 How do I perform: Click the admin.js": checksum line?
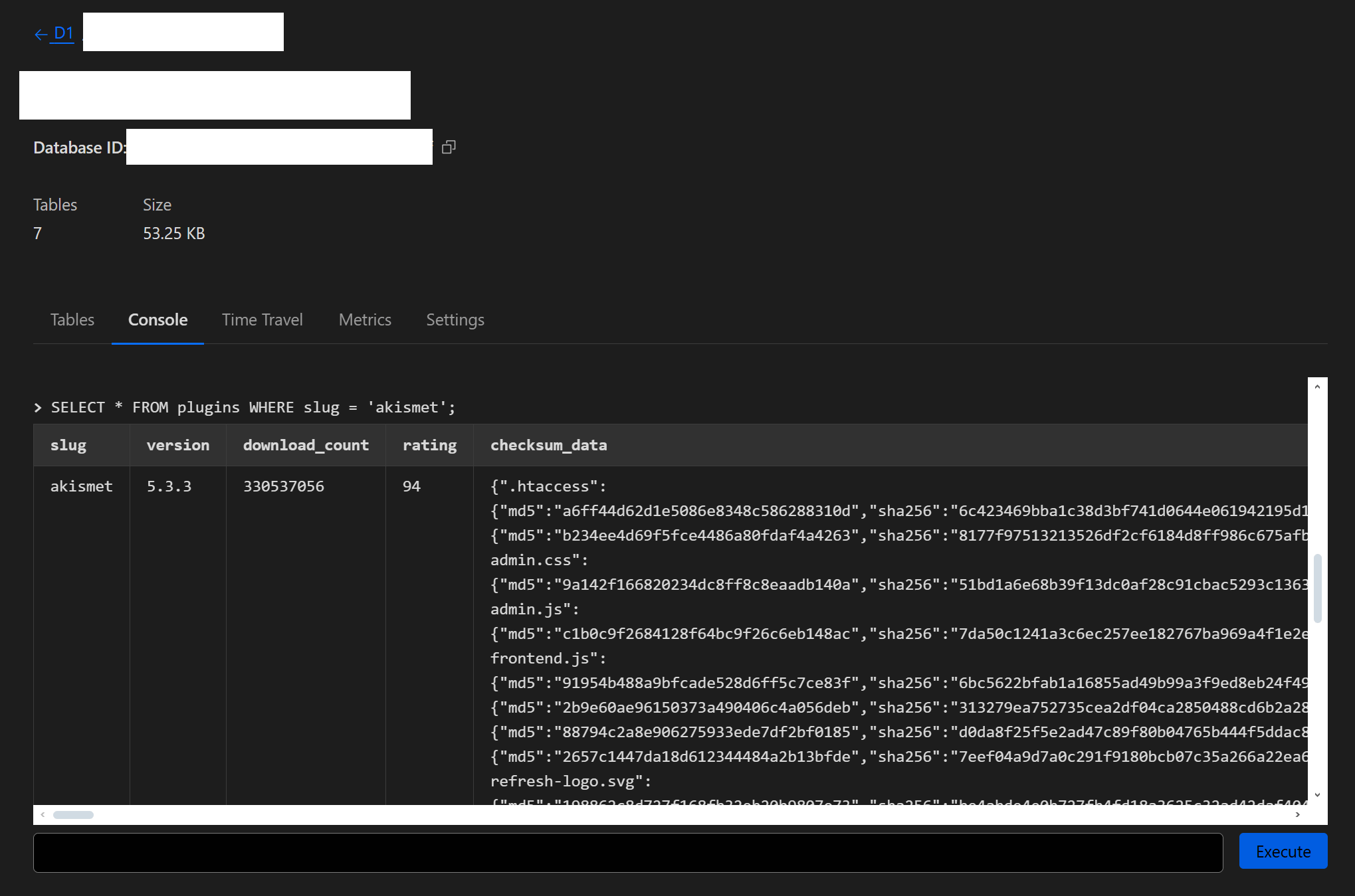(534, 609)
